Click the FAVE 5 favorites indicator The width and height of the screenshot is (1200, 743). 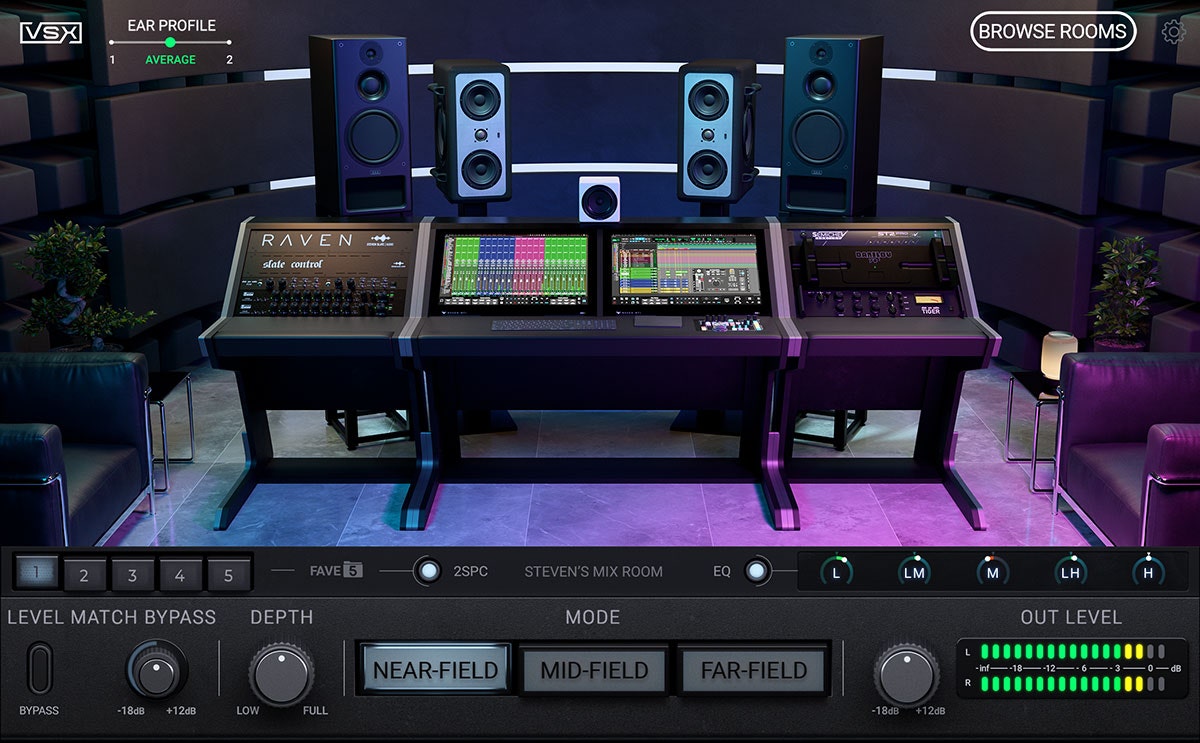pos(336,571)
